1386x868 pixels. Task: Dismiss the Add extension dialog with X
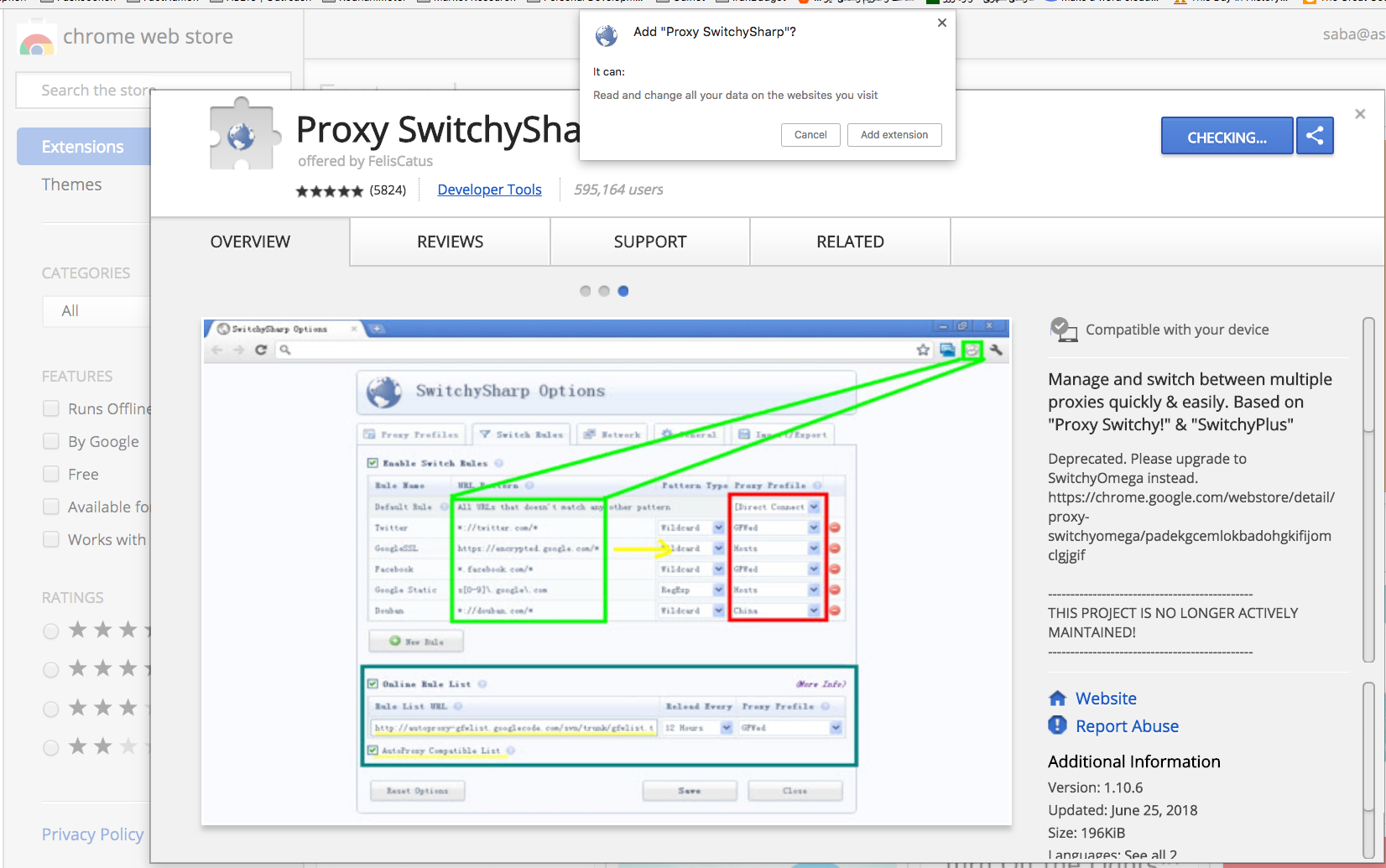pos(942,23)
